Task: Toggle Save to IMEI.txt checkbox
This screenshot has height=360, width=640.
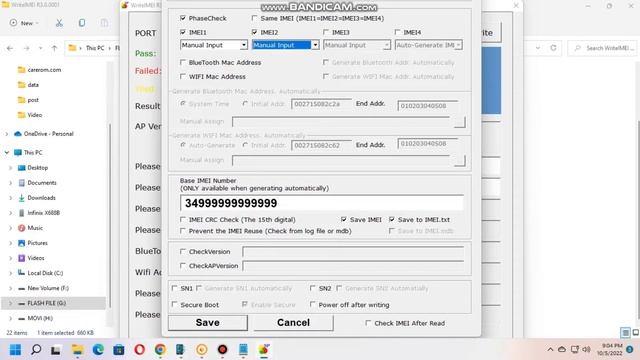Action: point(392,219)
